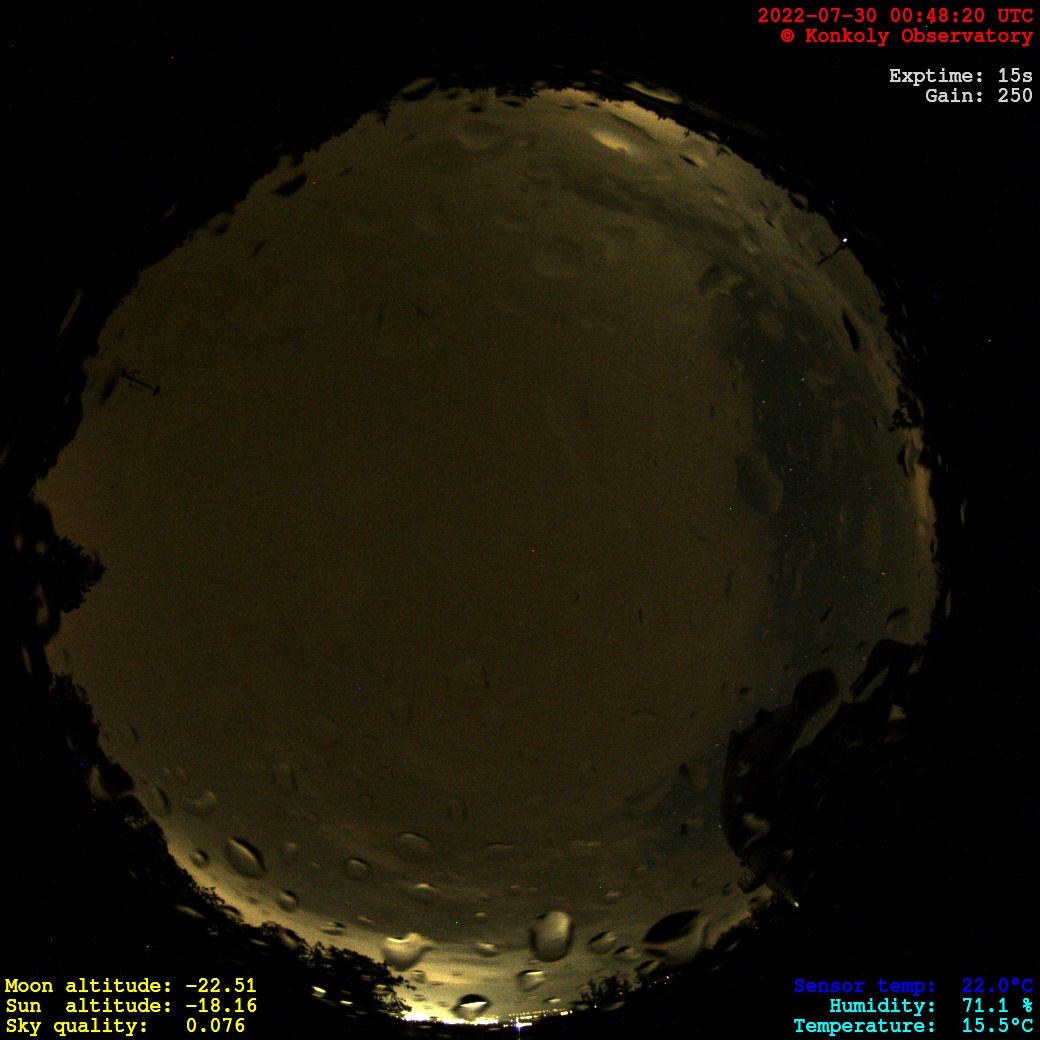The image size is (1040, 1040).
Task: Select the Sun altitude reading
Action: 130,1006
